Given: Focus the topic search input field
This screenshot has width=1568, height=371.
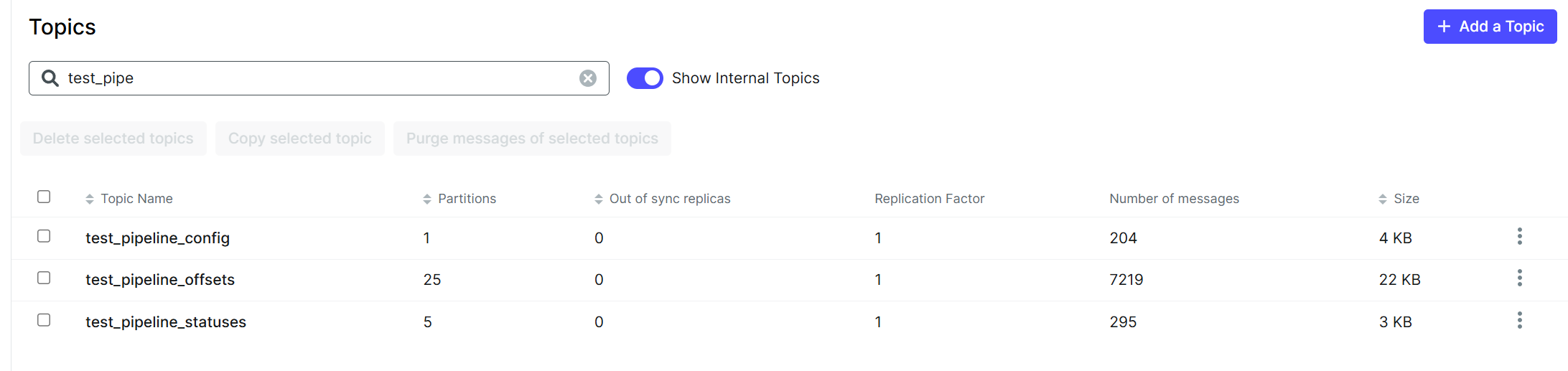Looking at the screenshot, I should point(319,78).
